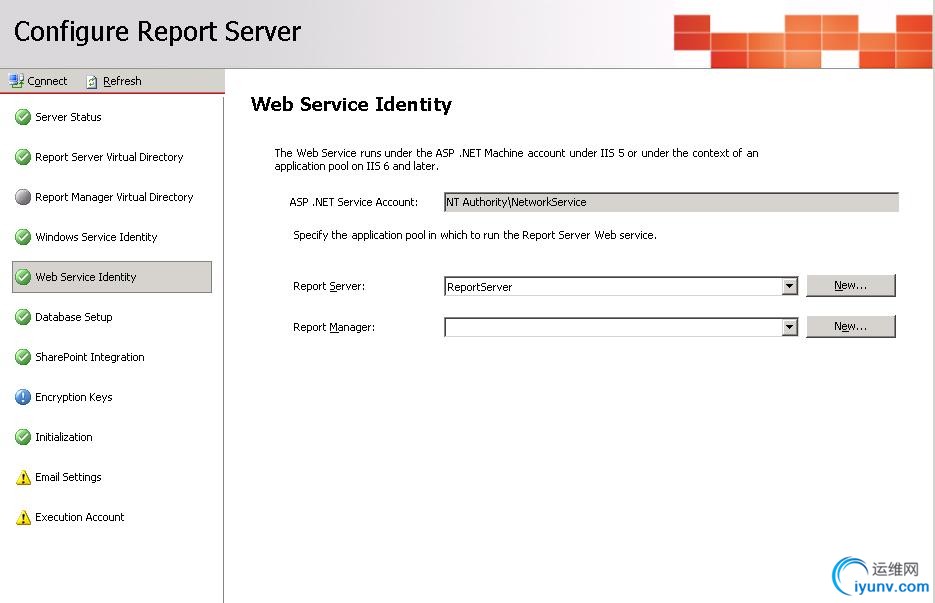This screenshot has height=603, width=935.
Task: Select the Web Service Identity item
Action: point(112,277)
